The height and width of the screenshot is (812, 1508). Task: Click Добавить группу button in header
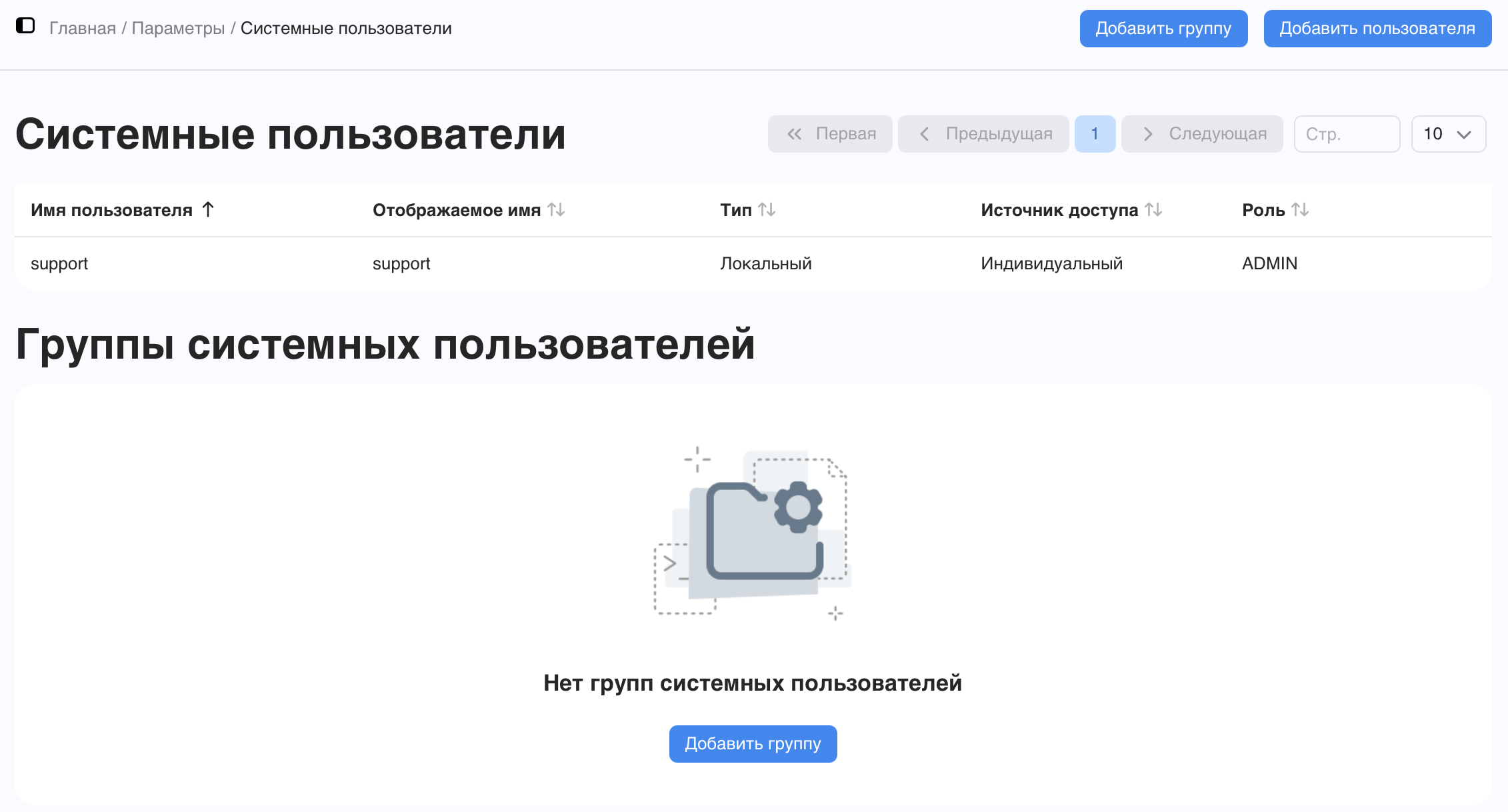[x=1164, y=29]
